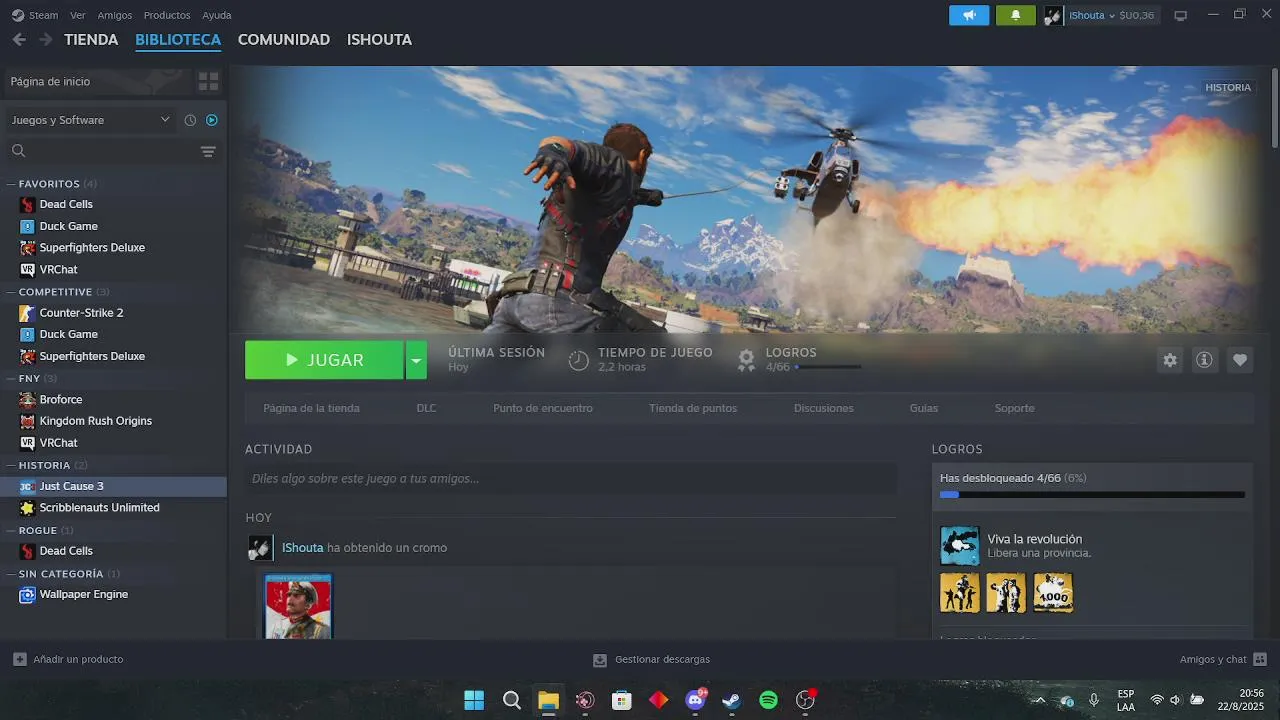Open Punto de encuentro link
The width and height of the screenshot is (1280, 720).
tap(543, 408)
